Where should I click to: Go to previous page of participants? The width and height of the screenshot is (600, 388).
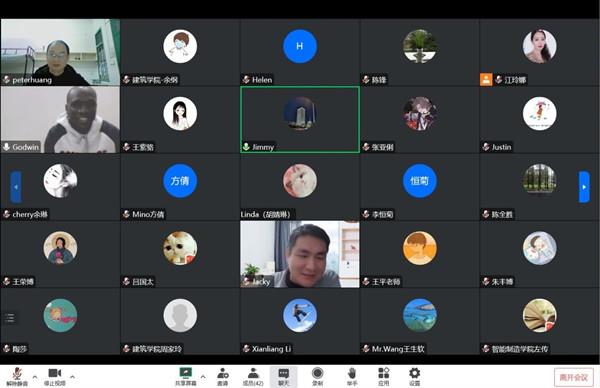pyautogui.click(x=16, y=187)
